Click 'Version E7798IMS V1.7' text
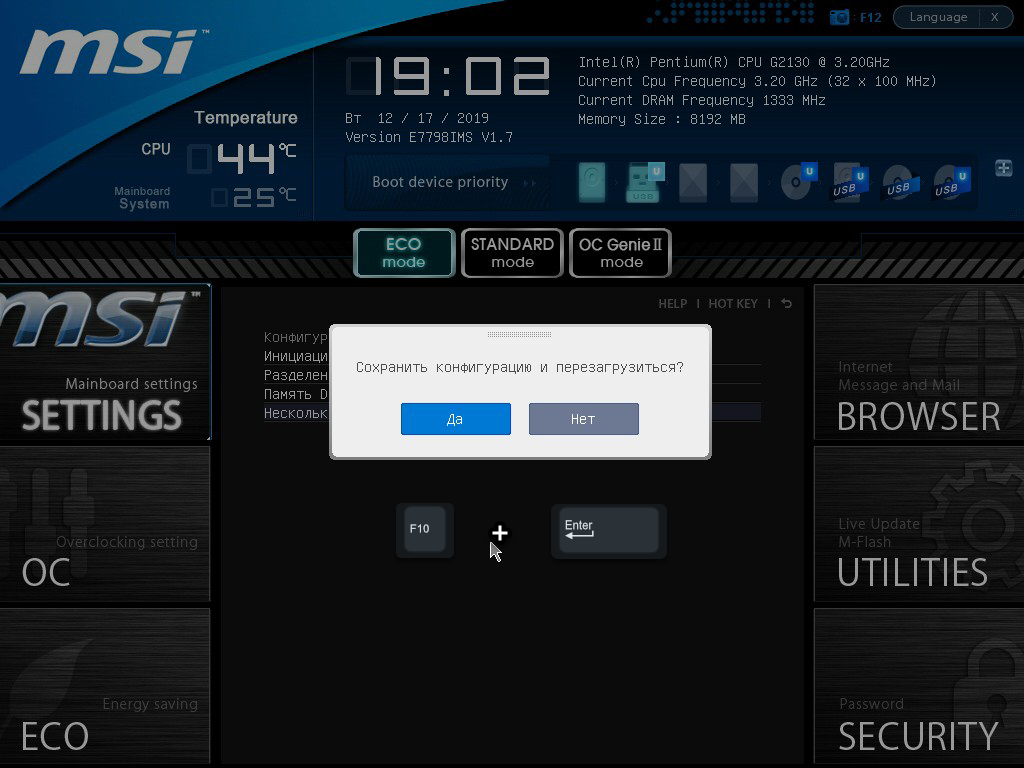 click(428, 137)
